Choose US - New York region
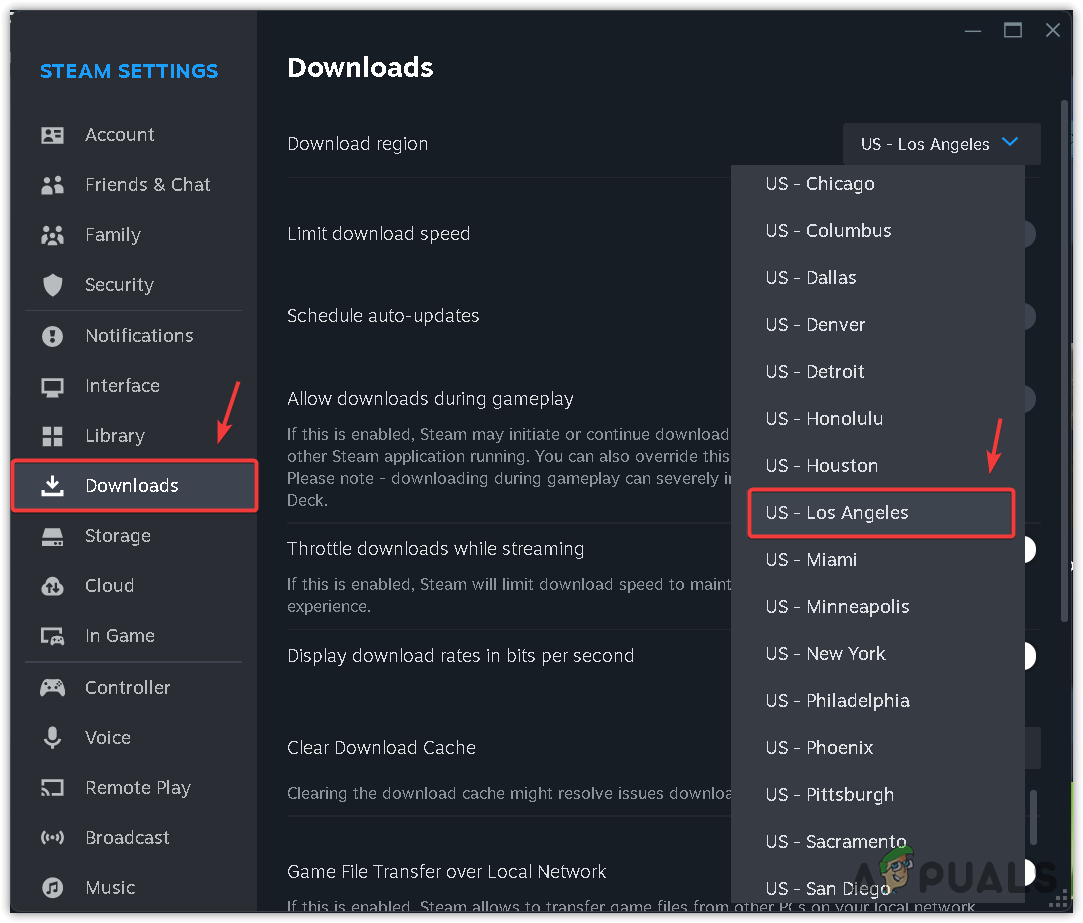This screenshot has height=923, width=1083. click(825, 654)
